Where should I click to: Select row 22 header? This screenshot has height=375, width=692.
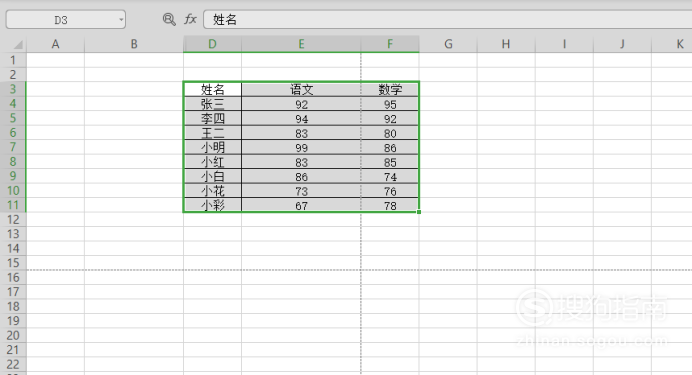click(x=13, y=364)
